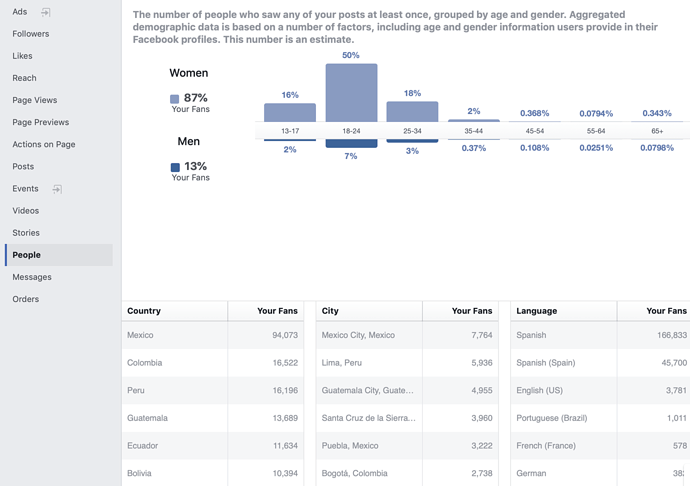Open Orders in the sidebar
The height and width of the screenshot is (486, 690).
tap(26, 299)
